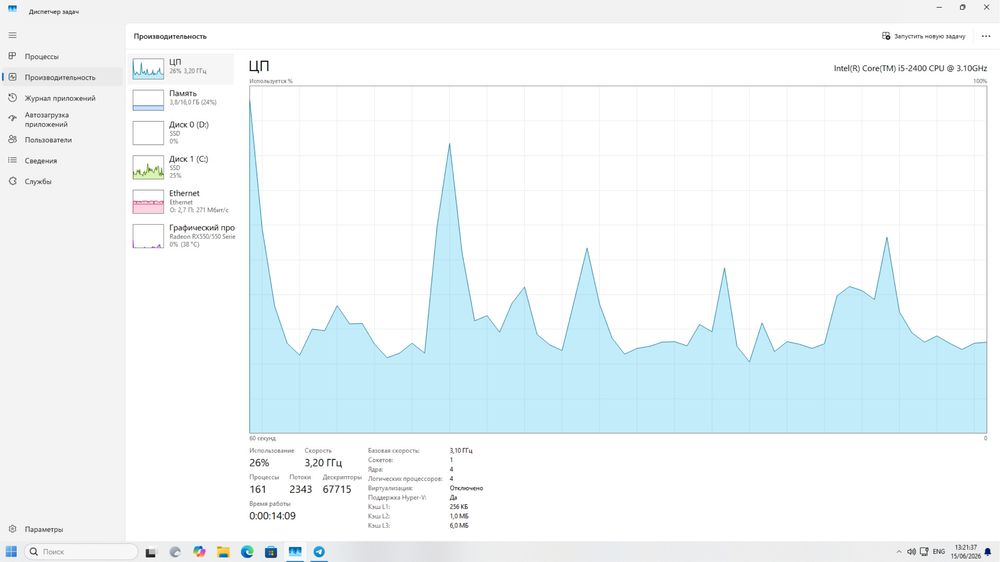Open the Процессы section

(62, 56)
